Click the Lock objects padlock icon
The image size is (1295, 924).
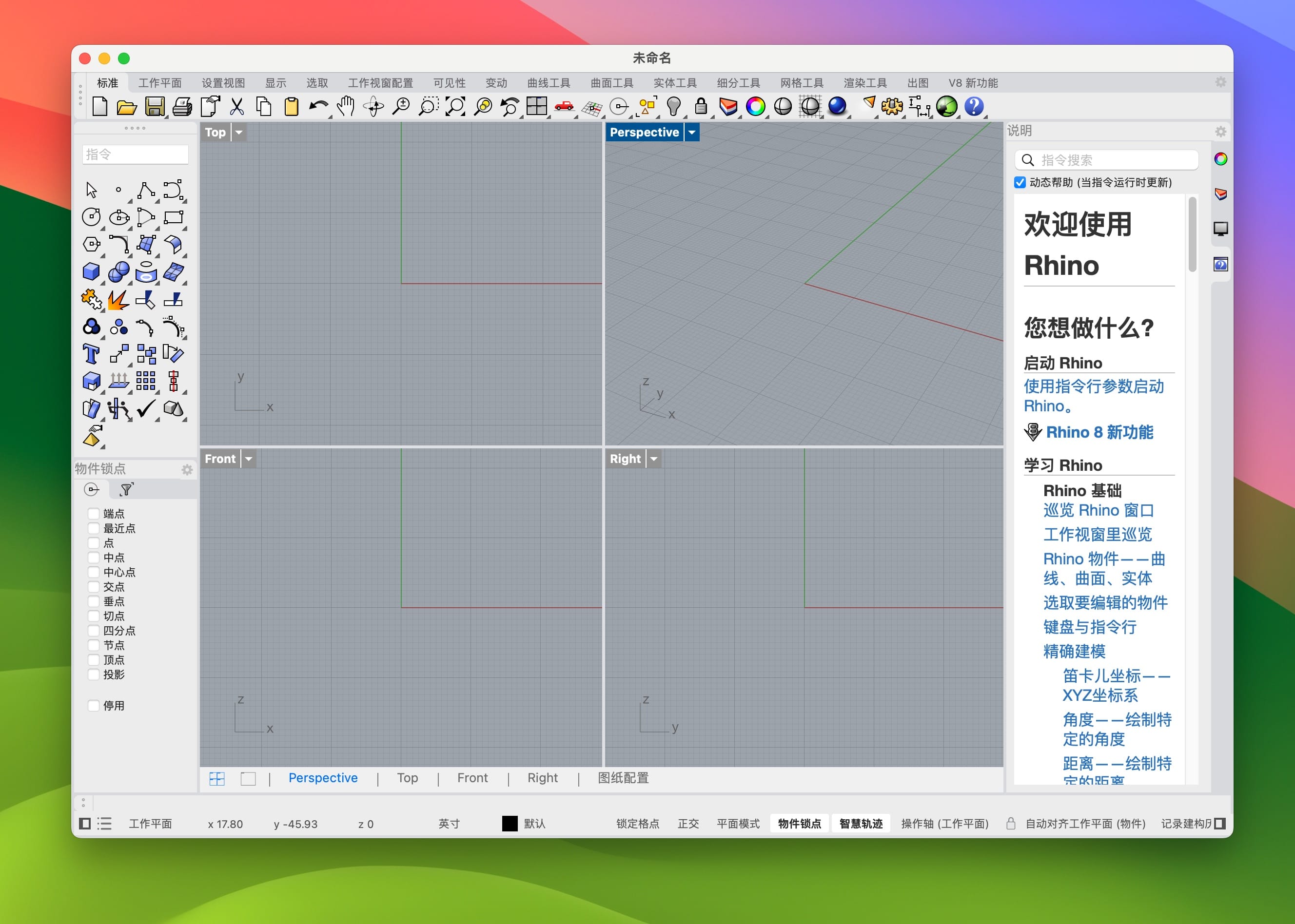click(701, 106)
